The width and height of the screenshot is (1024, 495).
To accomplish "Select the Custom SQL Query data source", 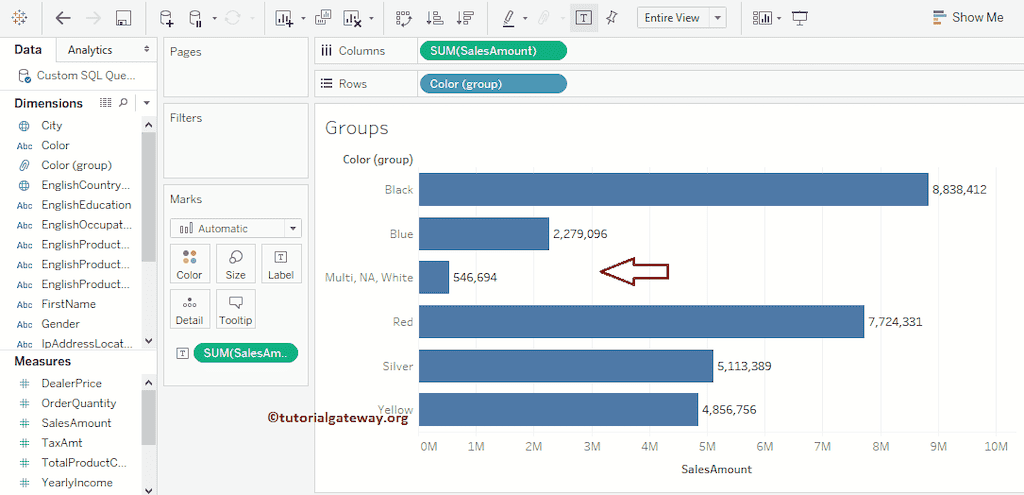I will click(78, 76).
